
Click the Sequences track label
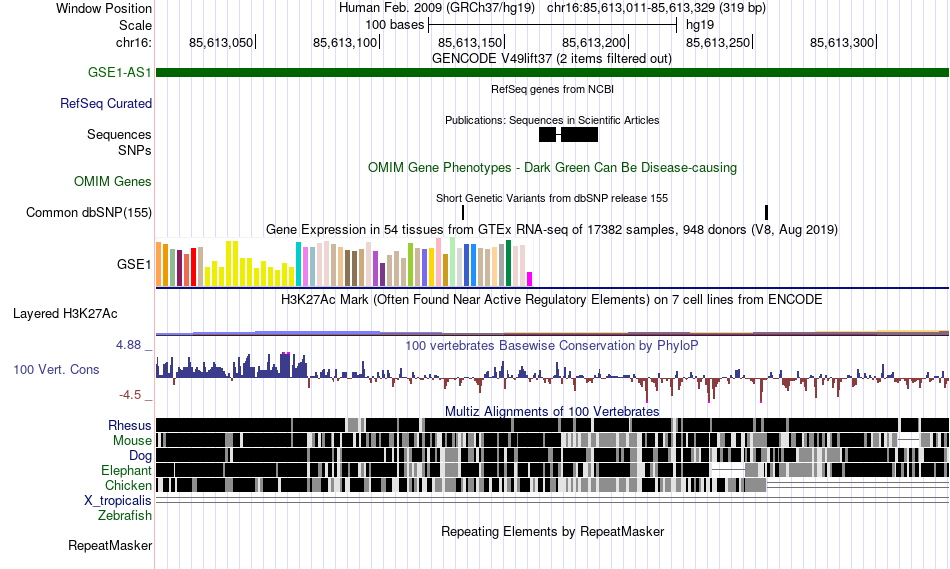click(x=119, y=135)
